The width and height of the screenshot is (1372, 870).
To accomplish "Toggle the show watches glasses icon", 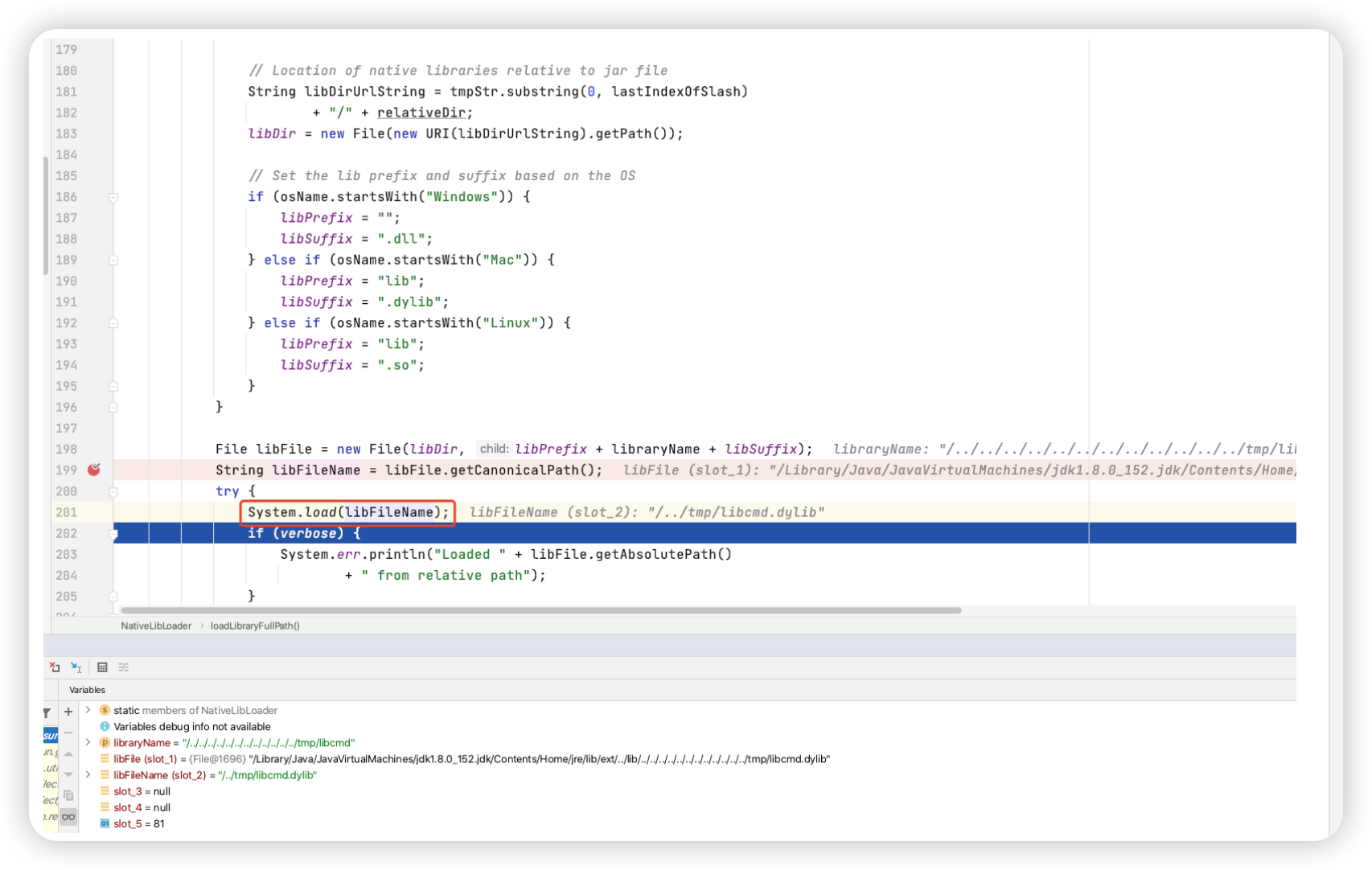I will (68, 817).
